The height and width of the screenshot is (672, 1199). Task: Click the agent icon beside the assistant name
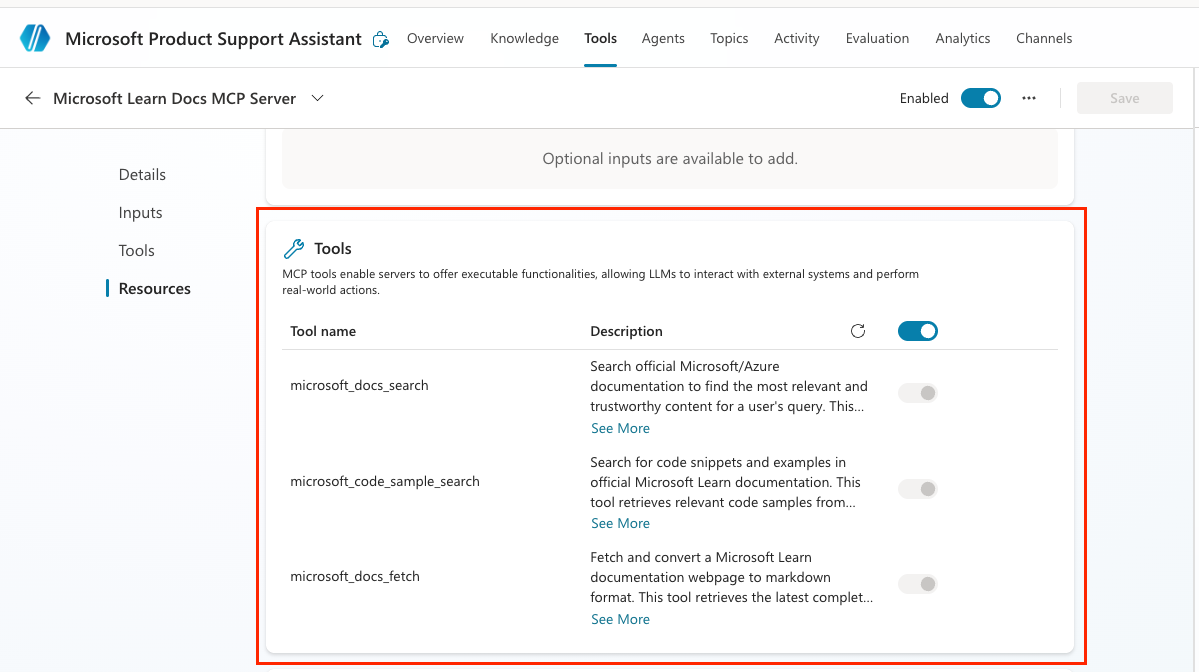click(x=380, y=39)
